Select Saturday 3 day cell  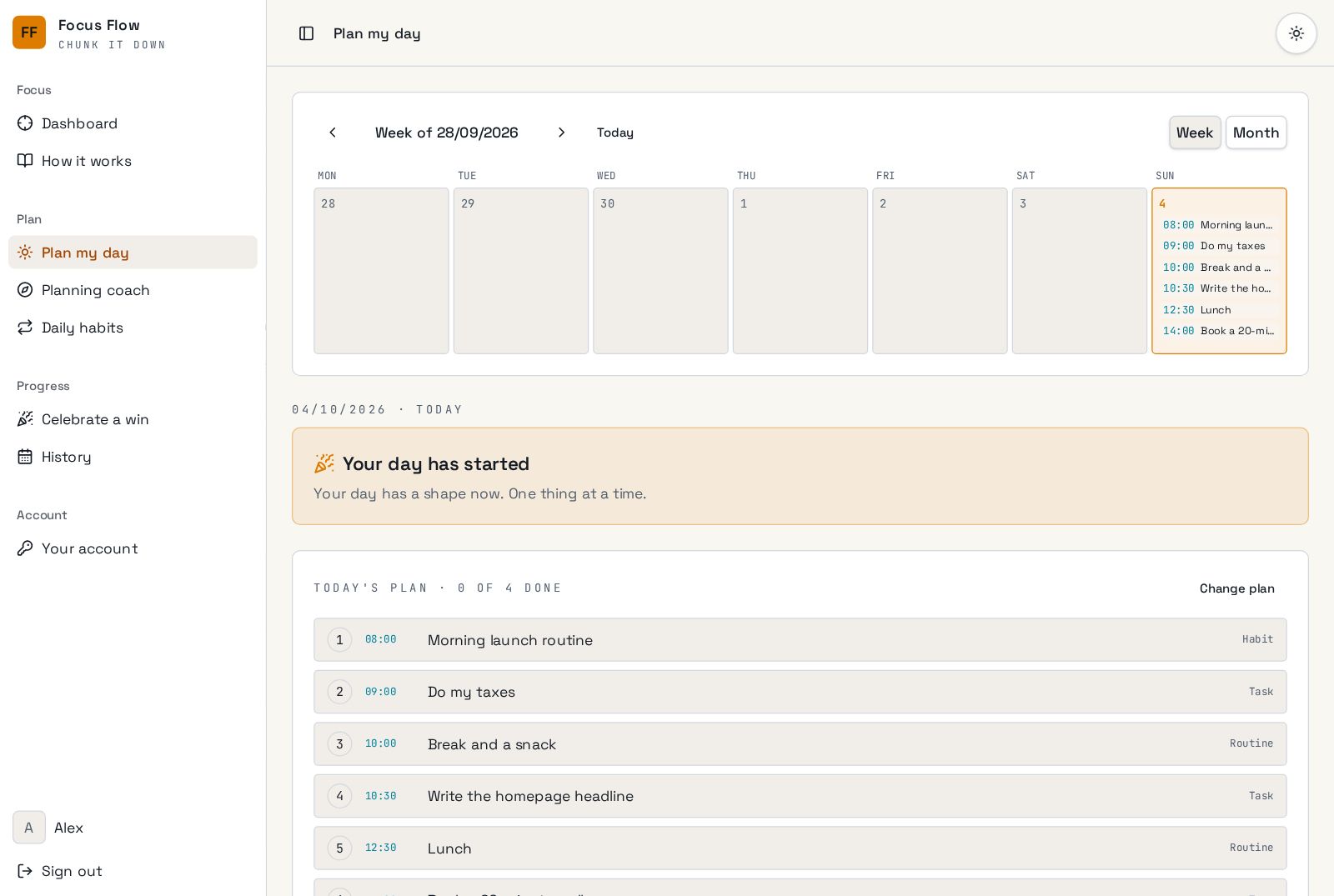tap(1080, 271)
